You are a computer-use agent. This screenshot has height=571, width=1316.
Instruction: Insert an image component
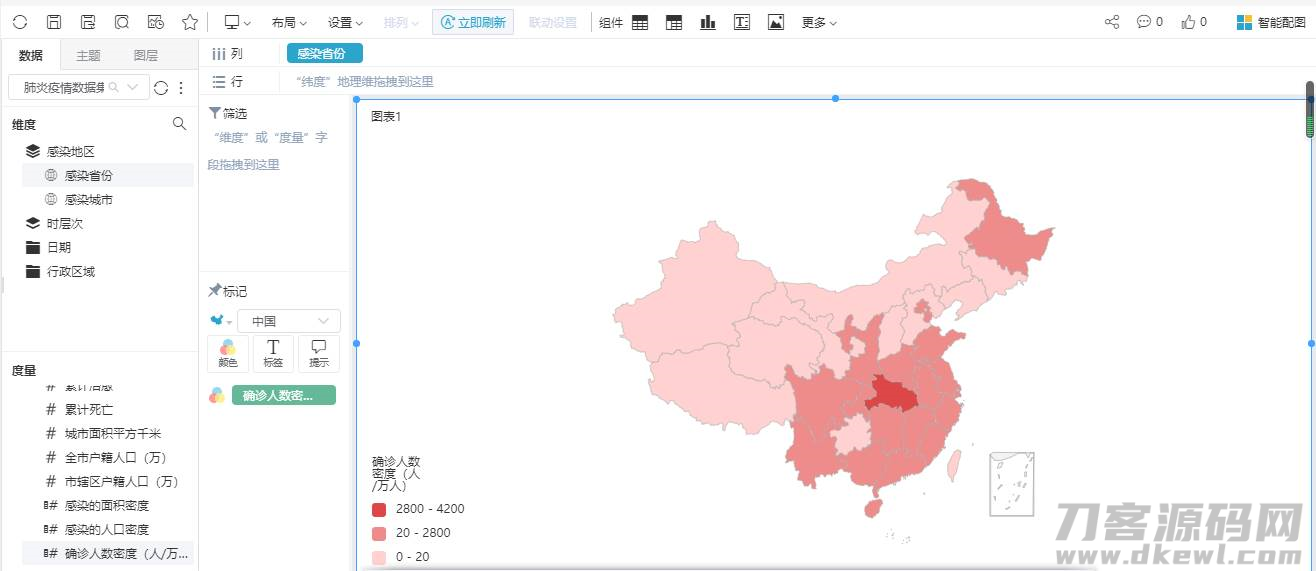pyautogui.click(x=776, y=22)
